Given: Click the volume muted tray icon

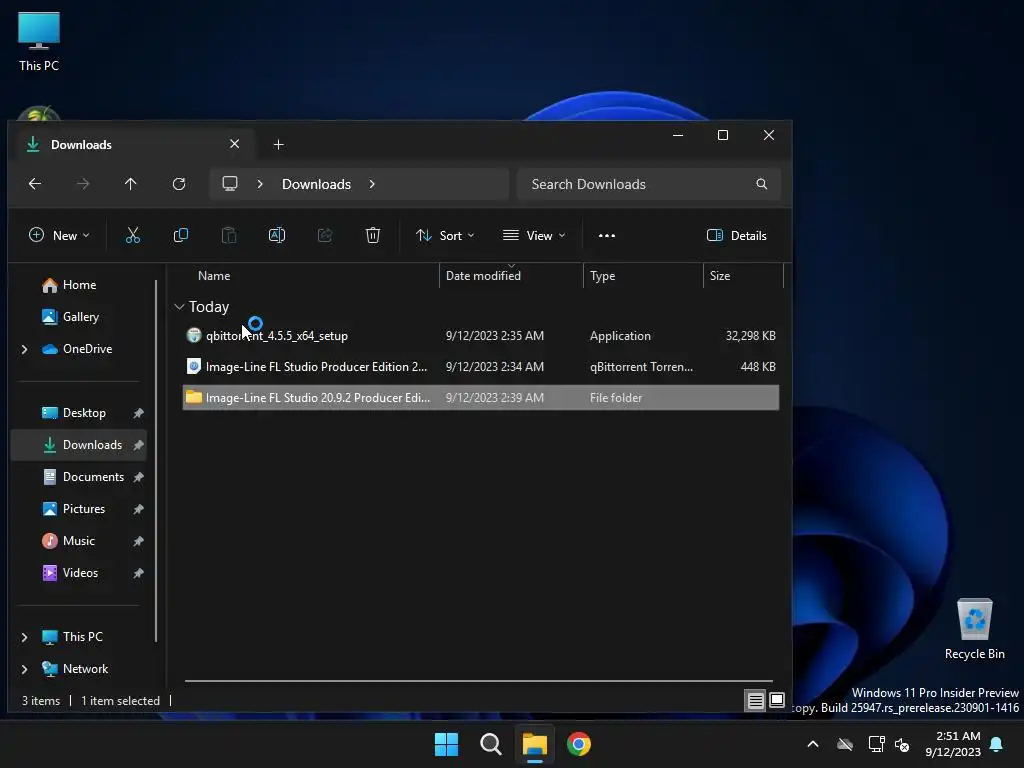Looking at the screenshot, I should [902, 744].
